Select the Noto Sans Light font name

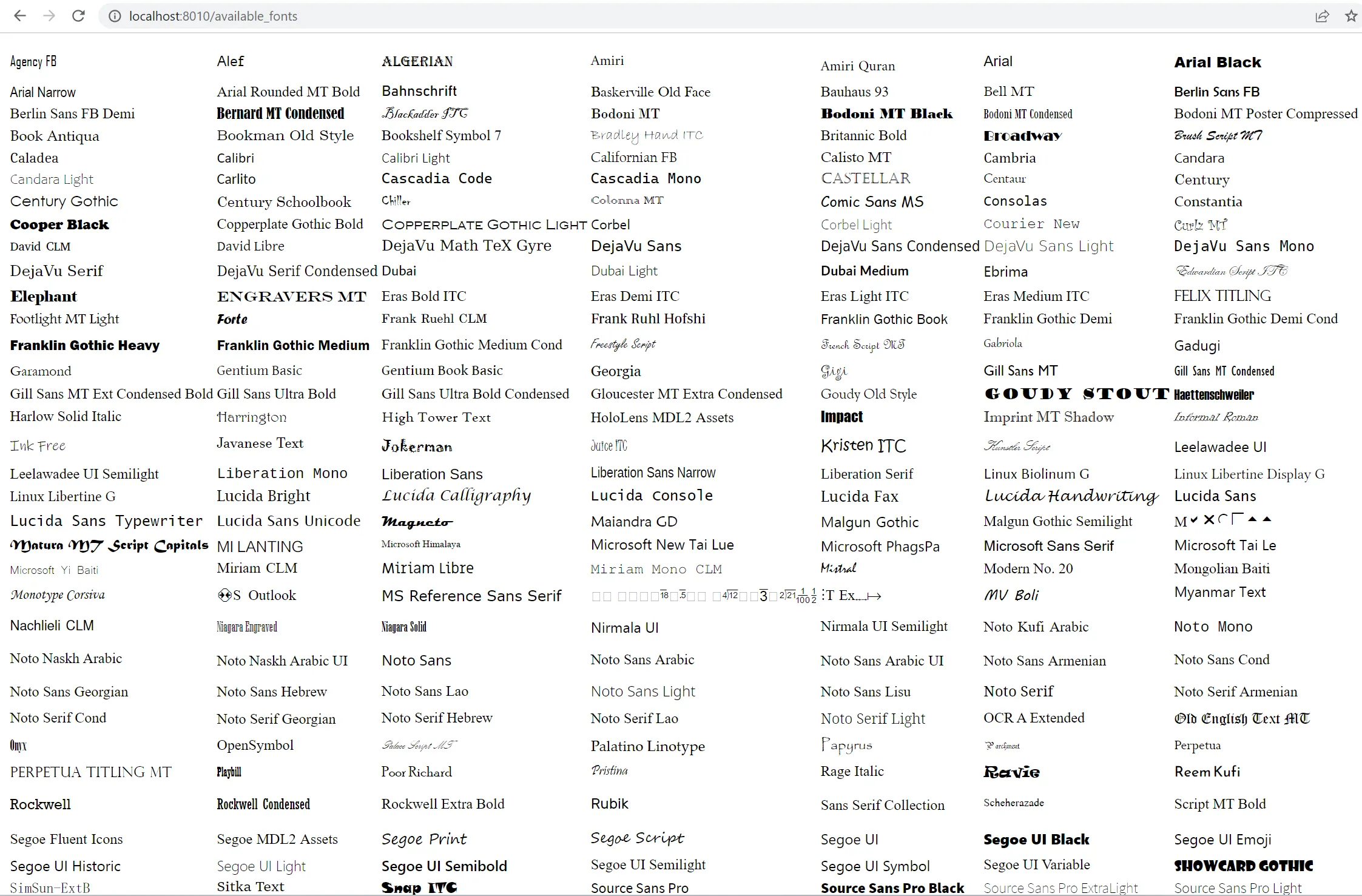click(643, 692)
